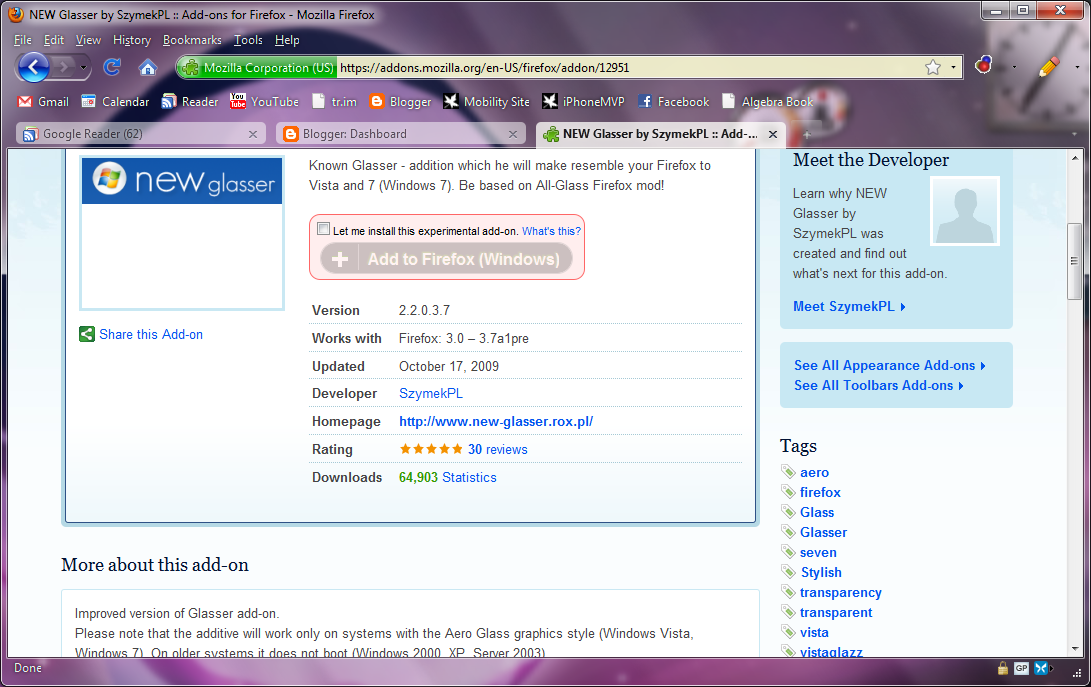
Task: Open the tr.im bookmark
Action: pos(335,102)
